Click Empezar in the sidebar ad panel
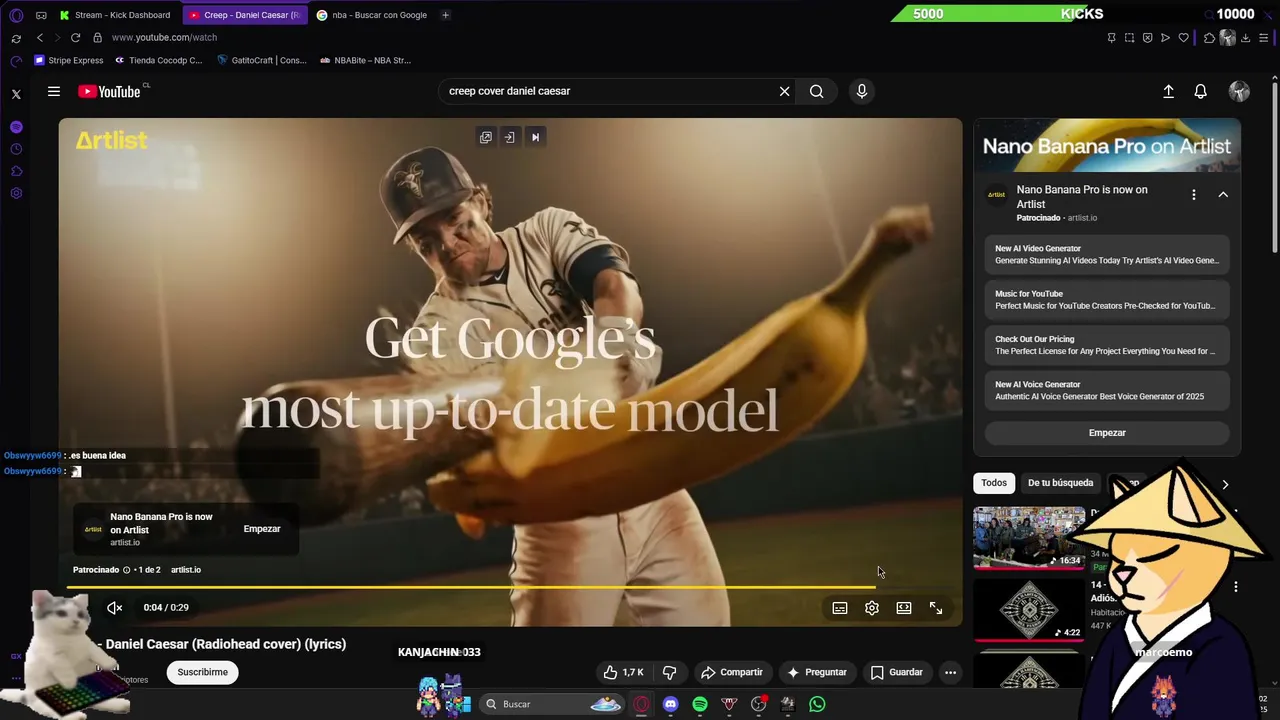 pos(1107,433)
